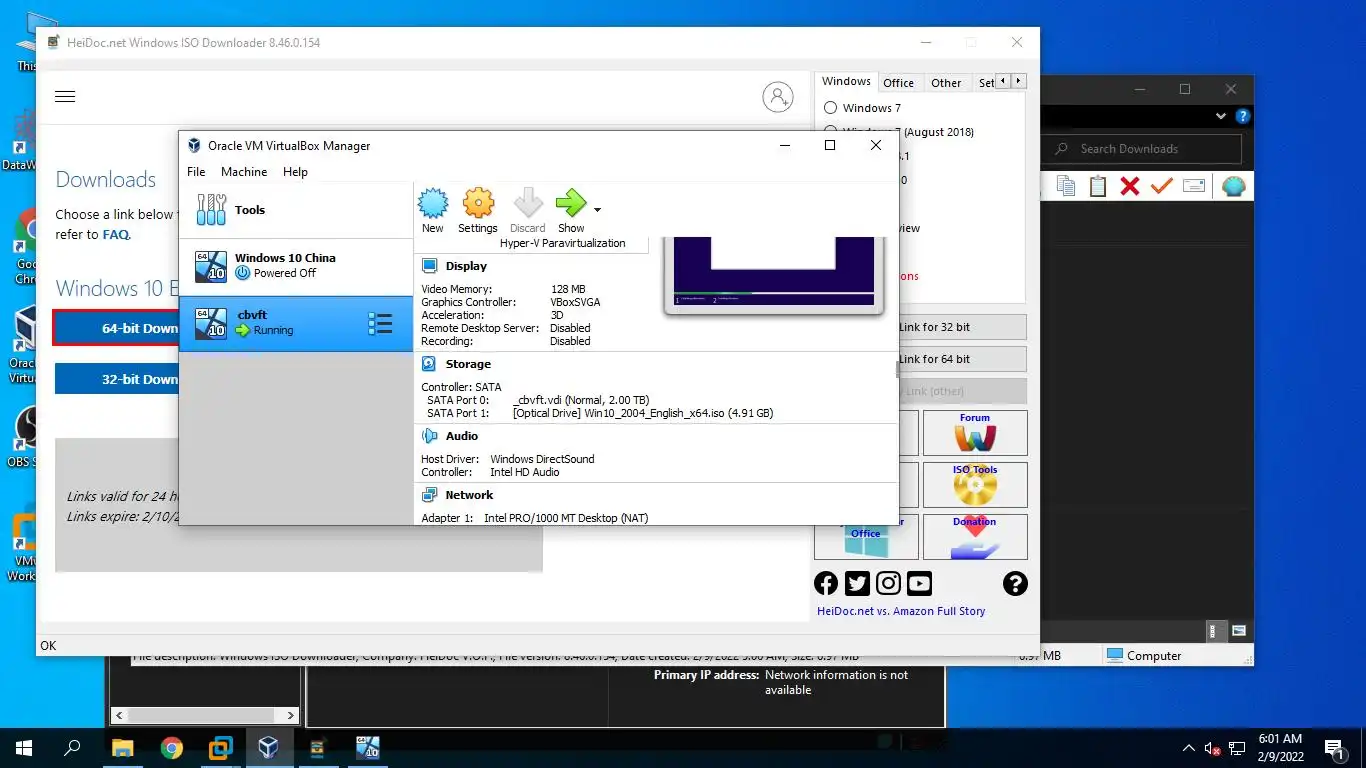Select the running cbvft virtual machine
This screenshot has height=768, width=1366.
click(x=296, y=323)
